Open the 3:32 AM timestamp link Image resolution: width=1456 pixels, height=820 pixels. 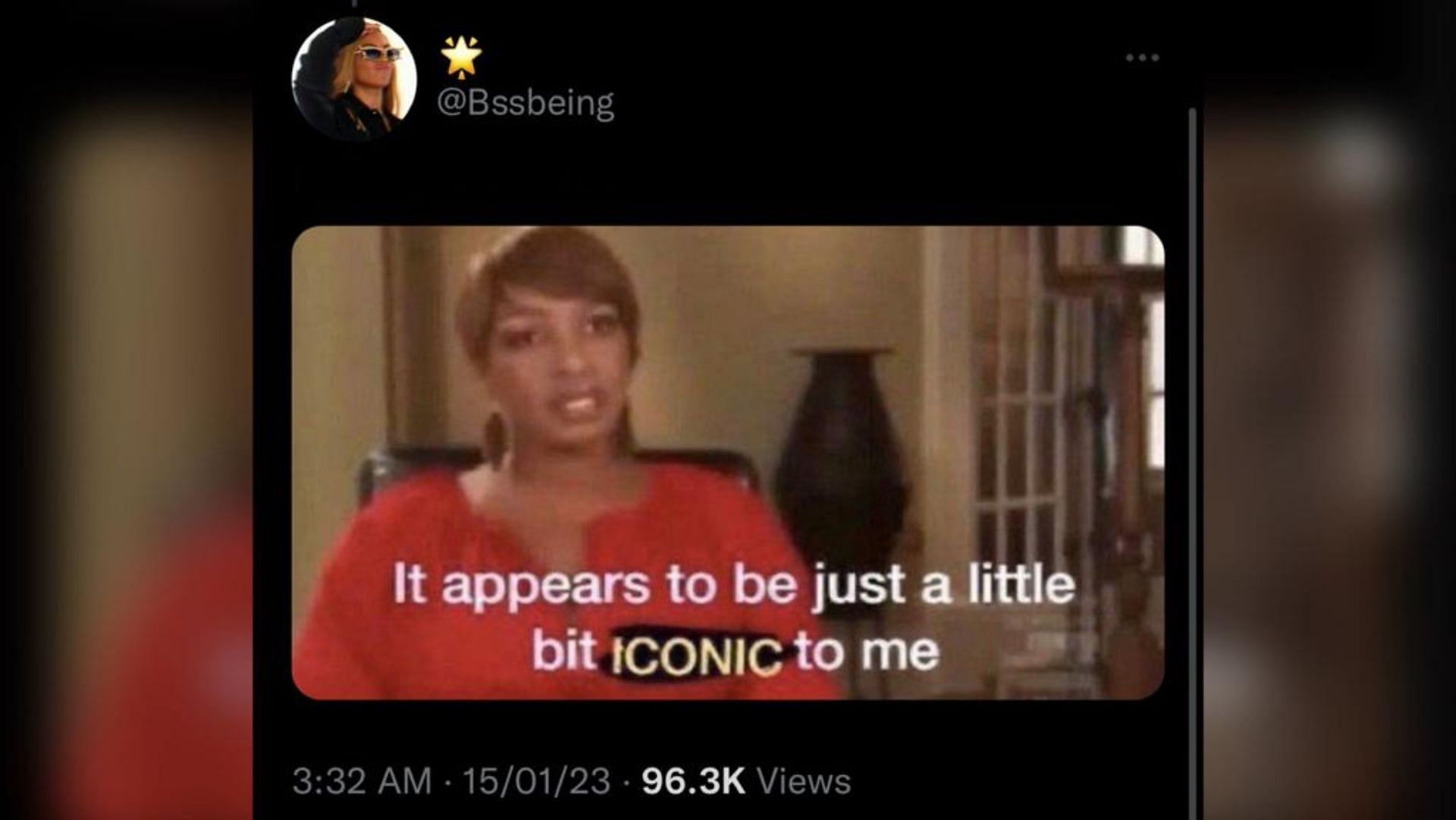362,781
